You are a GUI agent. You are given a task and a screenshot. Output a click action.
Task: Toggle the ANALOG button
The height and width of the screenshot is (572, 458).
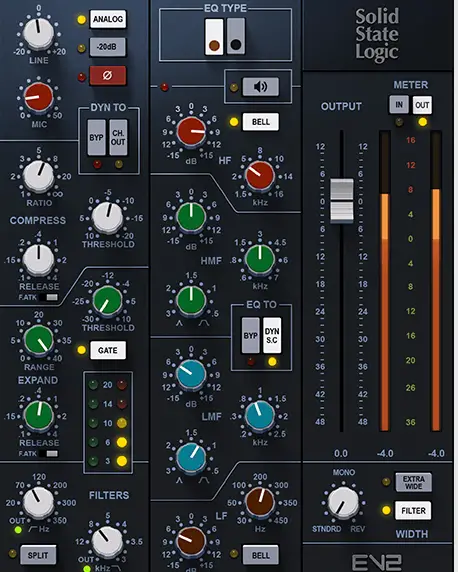[x=108, y=19]
